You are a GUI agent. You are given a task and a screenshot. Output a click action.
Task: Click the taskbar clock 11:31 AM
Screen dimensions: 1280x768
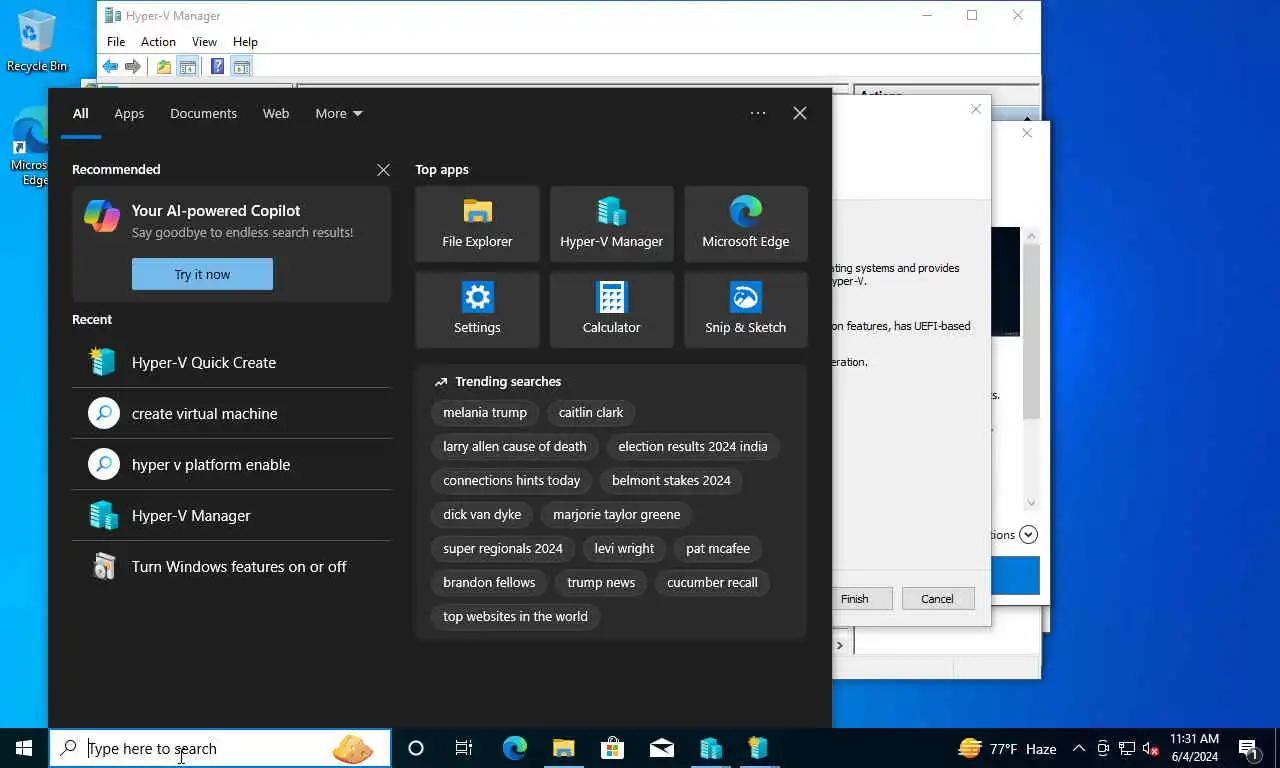click(x=1194, y=748)
